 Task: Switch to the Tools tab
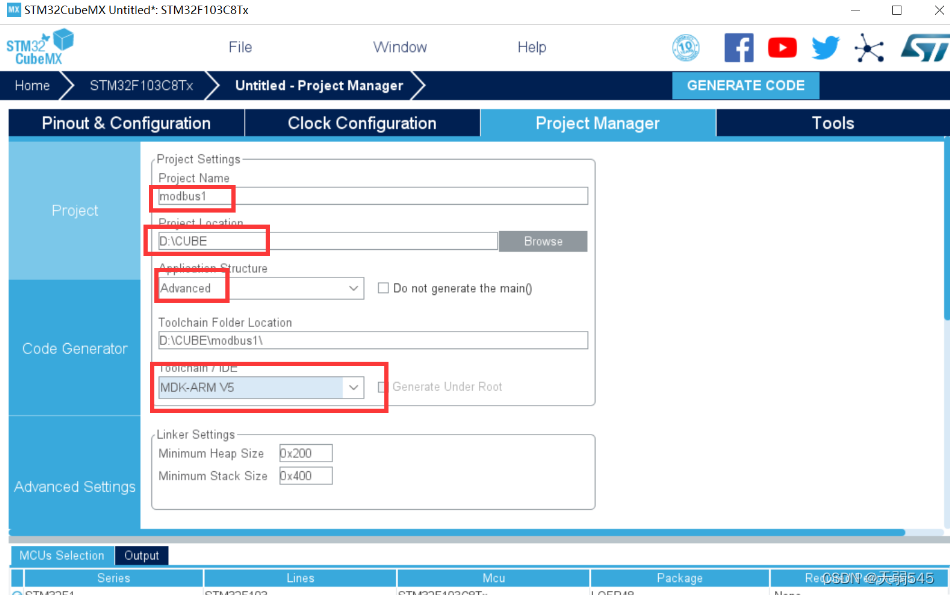tap(833, 123)
